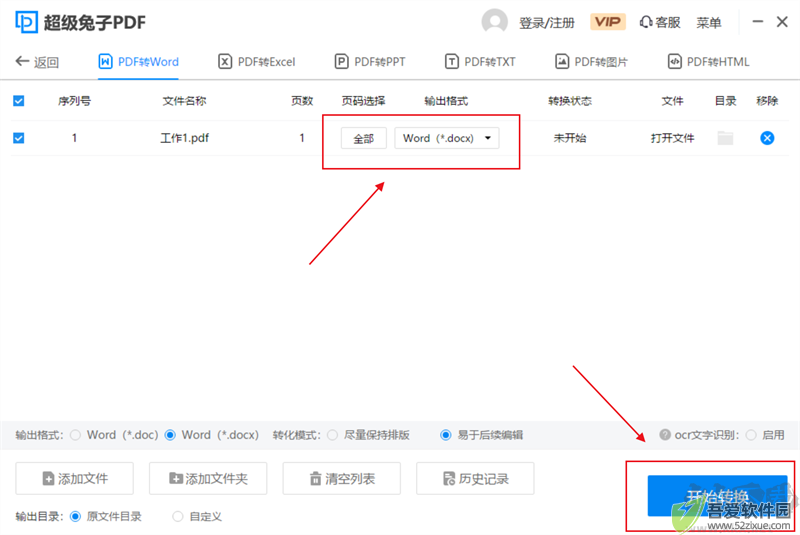Select bottom Word (*.docx) radio button
The height and width of the screenshot is (535, 800).
click(x=170, y=435)
